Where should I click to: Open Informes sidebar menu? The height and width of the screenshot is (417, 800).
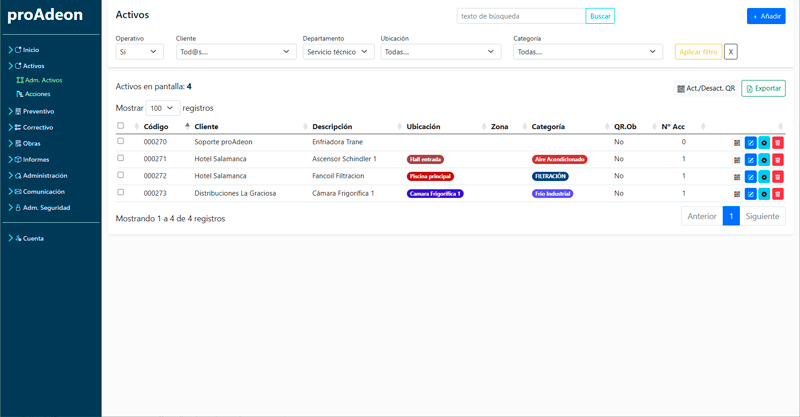pyautogui.click(x=29, y=159)
